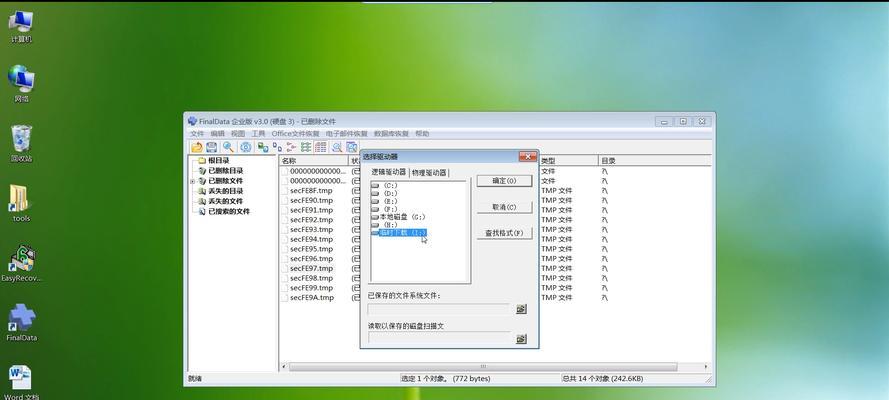The width and height of the screenshot is (889, 400).
Task: Click the horizontal scrollbar right arrow
Action: 706,367
